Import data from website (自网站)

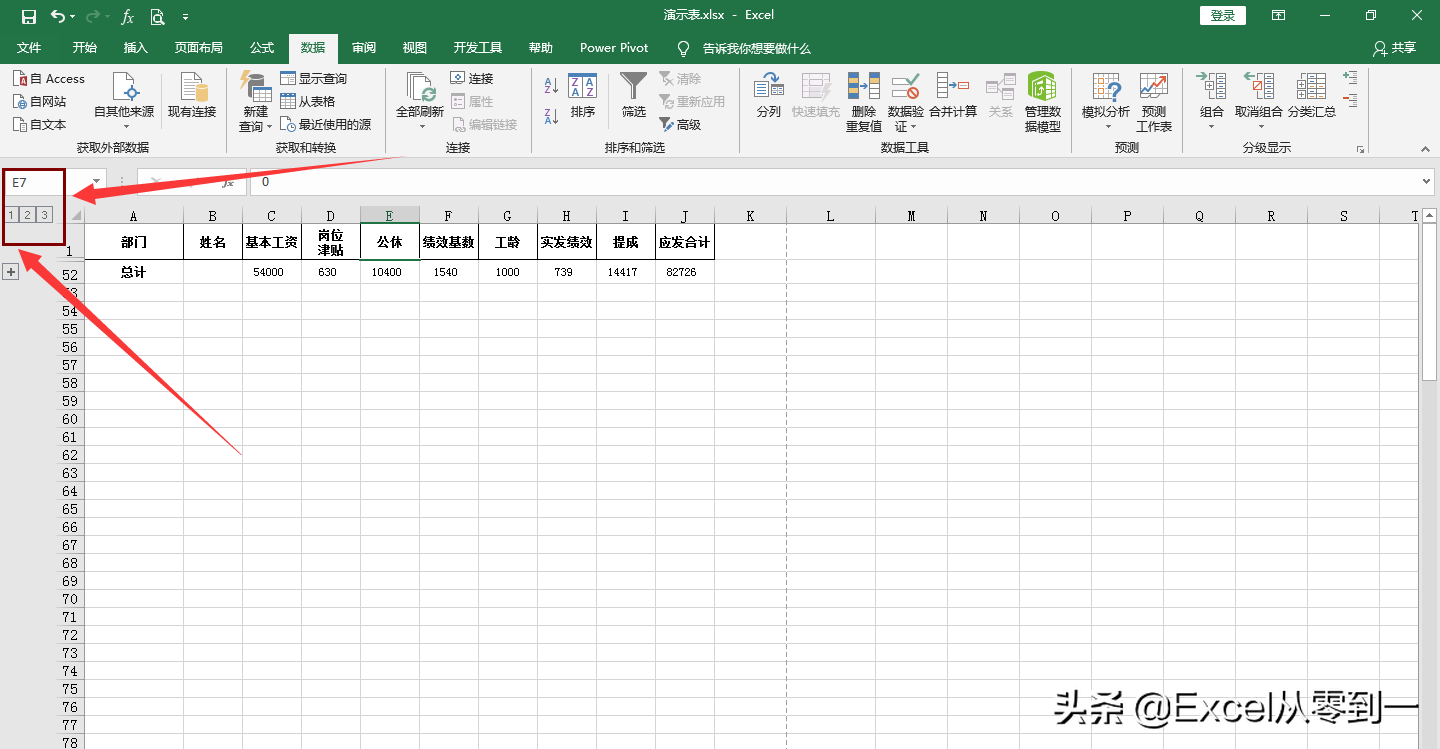pyautogui.click(x=40, y=101)
